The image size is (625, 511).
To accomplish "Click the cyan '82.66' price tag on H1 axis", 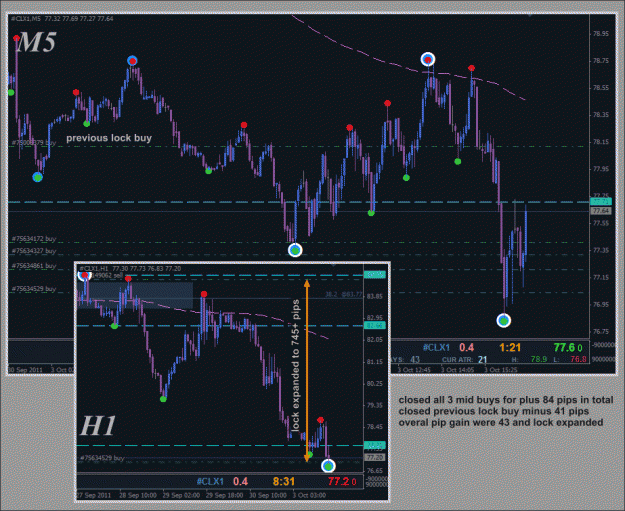I will click(375, 326).
